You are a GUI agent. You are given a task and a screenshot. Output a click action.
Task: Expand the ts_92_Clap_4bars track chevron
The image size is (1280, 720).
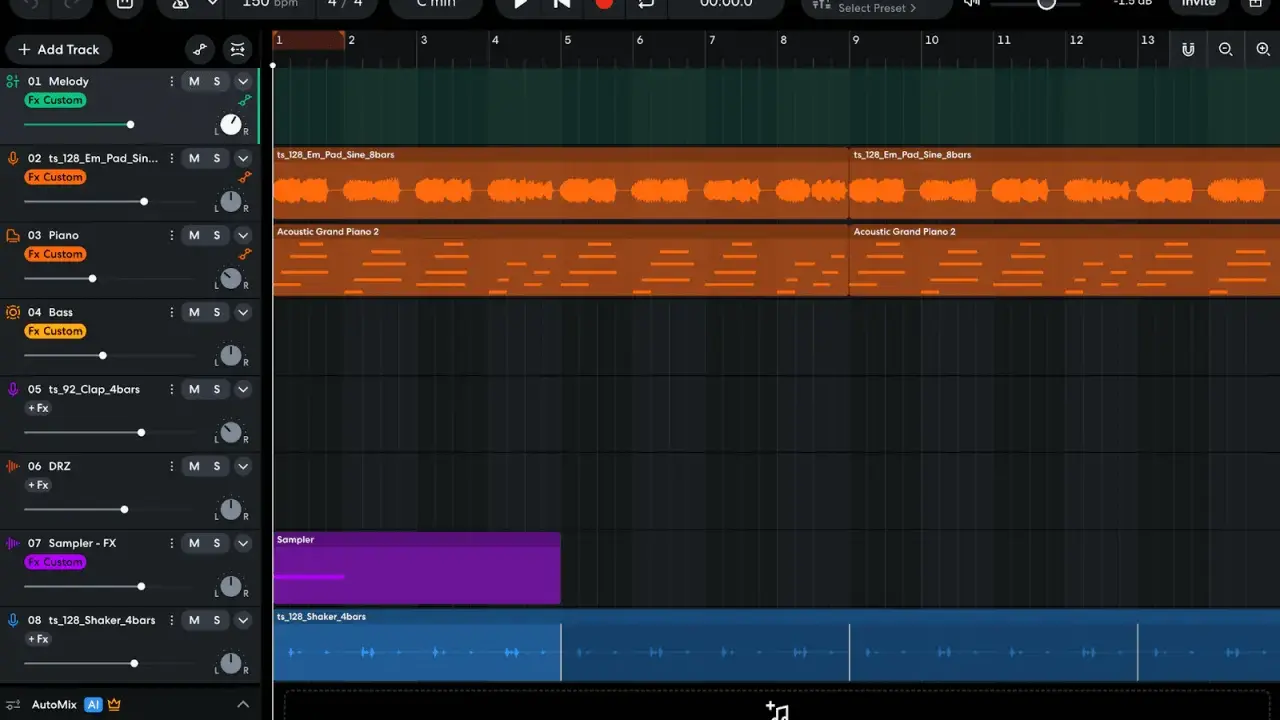coord(243,389)
